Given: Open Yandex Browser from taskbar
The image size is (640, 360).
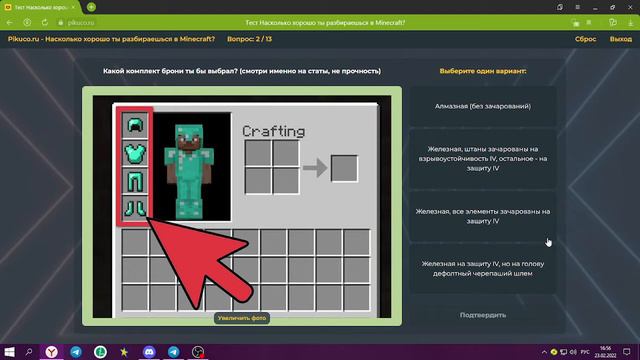Looking at the screenshot, I should click(x=51, y=352).
